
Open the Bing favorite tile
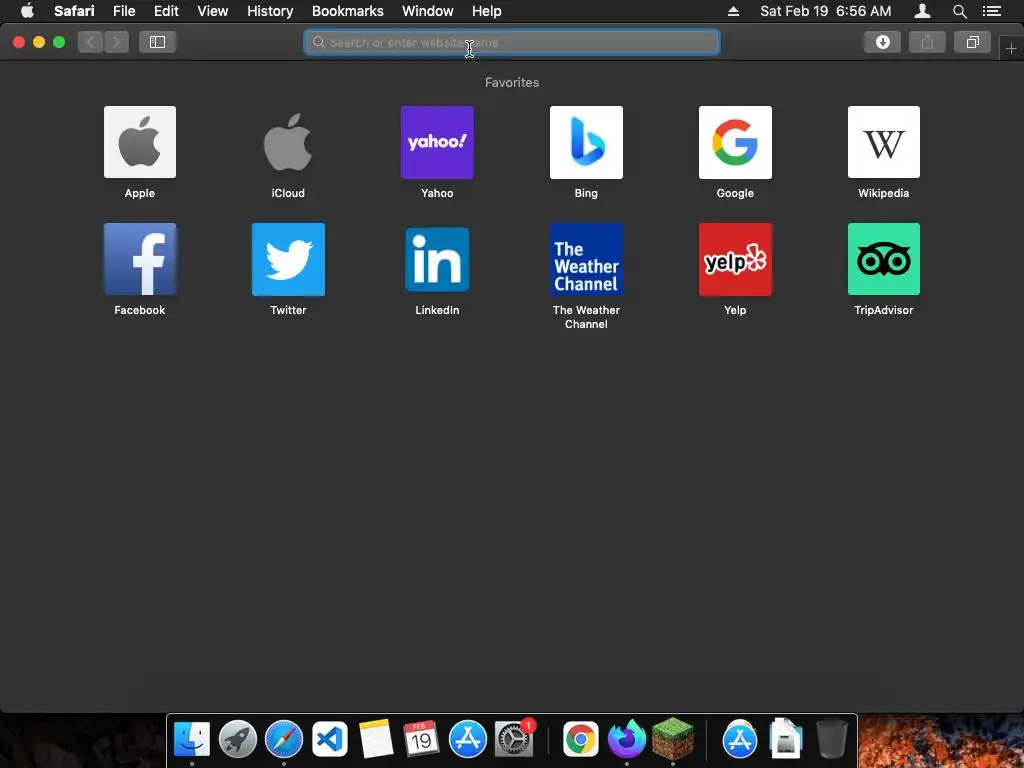[586, 142]
